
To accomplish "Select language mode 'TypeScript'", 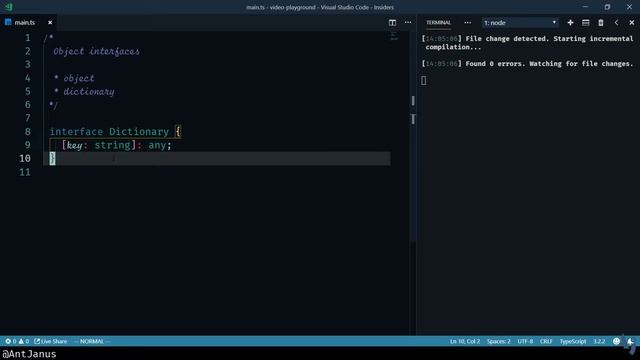I will click(x=573, y=341).
